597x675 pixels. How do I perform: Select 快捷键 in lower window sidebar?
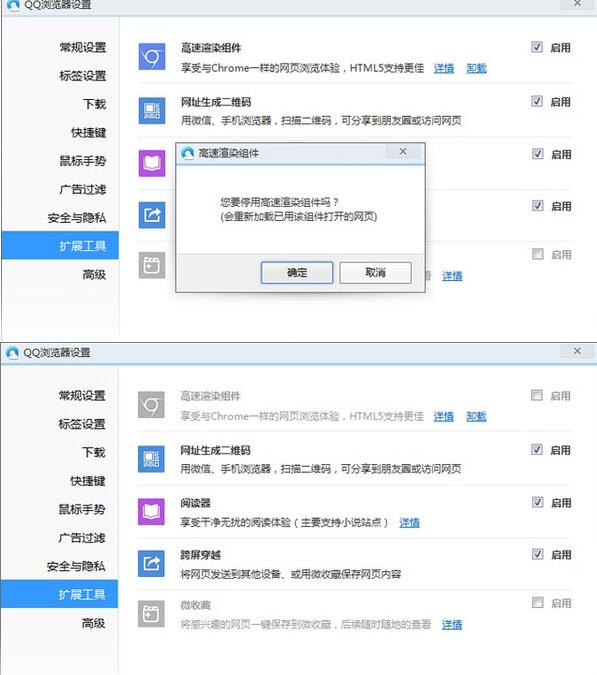[88, 481]
